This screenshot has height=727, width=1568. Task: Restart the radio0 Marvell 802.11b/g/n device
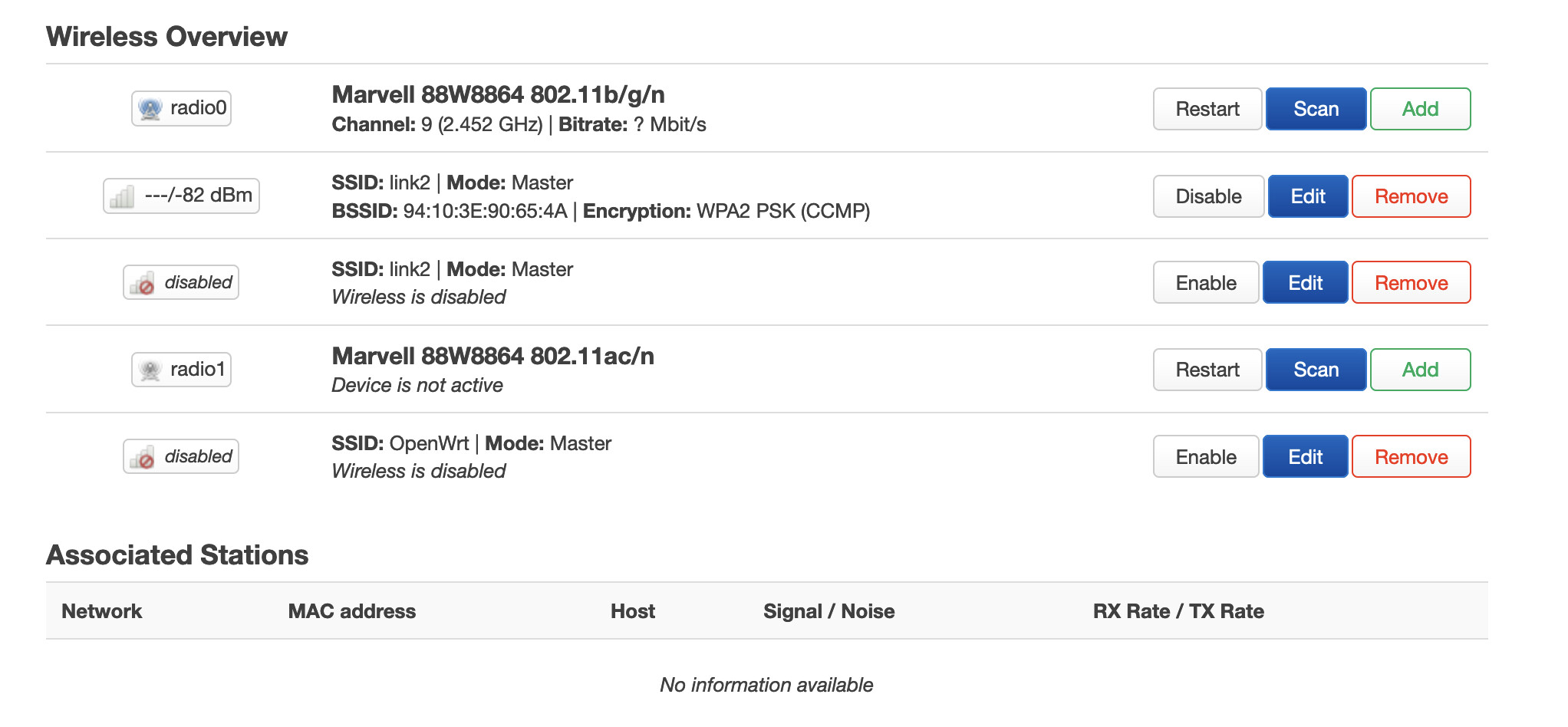click(x=1207, y=109)
